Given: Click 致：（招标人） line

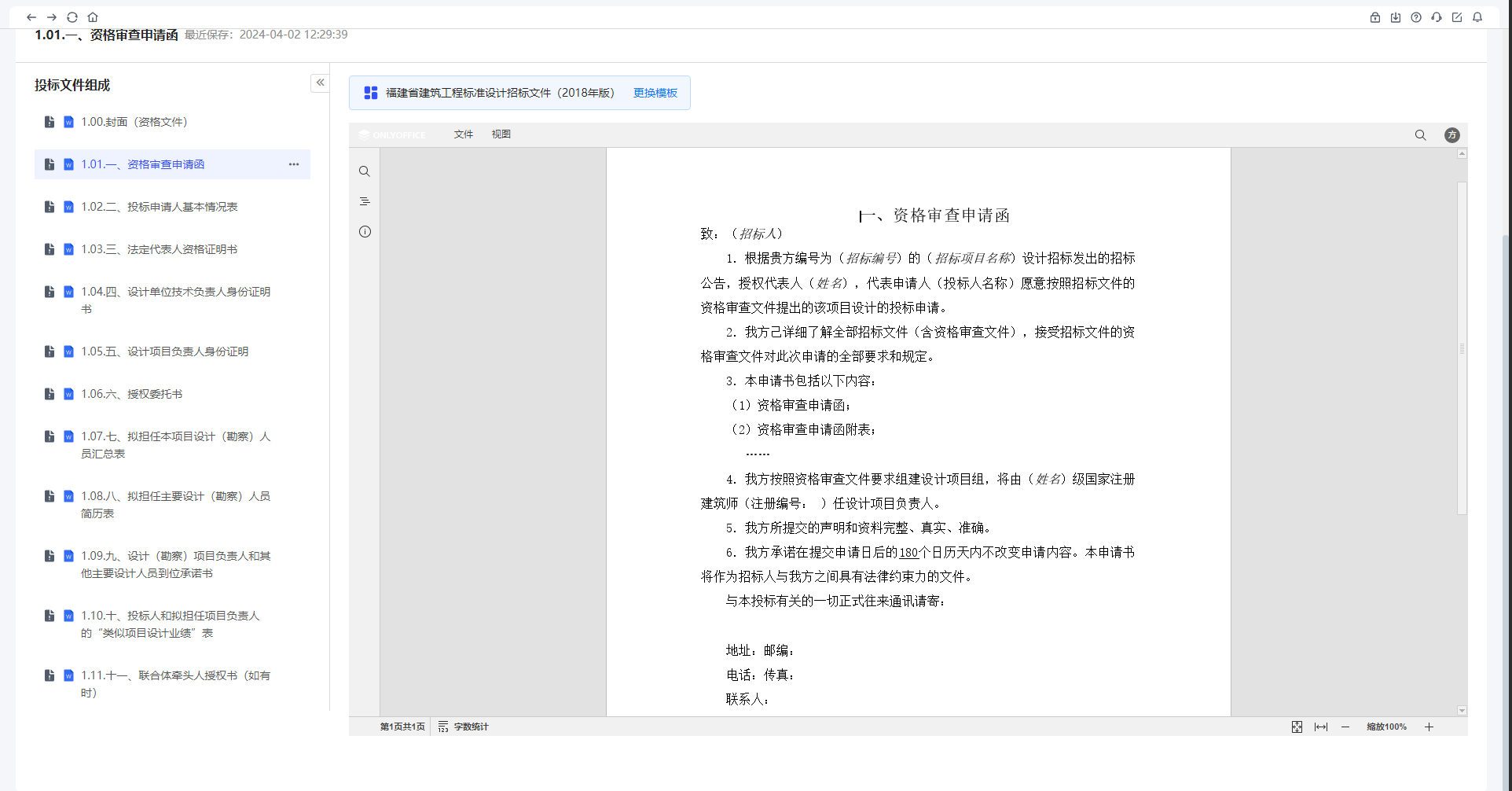Looking at the screenshot, I should click(742, 234).
